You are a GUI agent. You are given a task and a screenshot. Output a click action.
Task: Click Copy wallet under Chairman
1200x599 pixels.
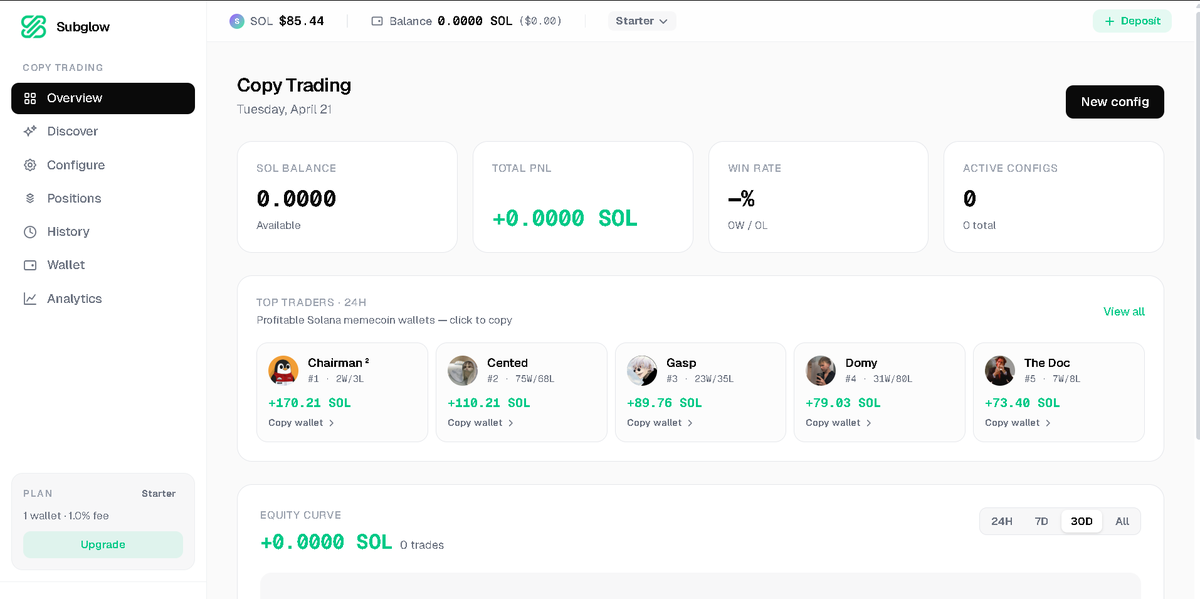point(302,423)
